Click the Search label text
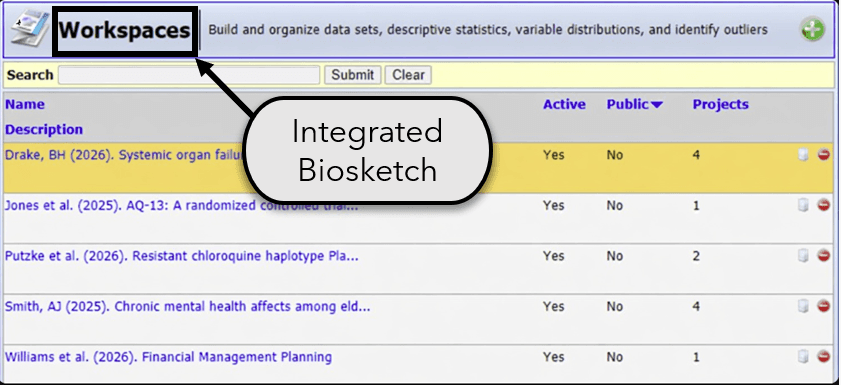 point(30,75)
